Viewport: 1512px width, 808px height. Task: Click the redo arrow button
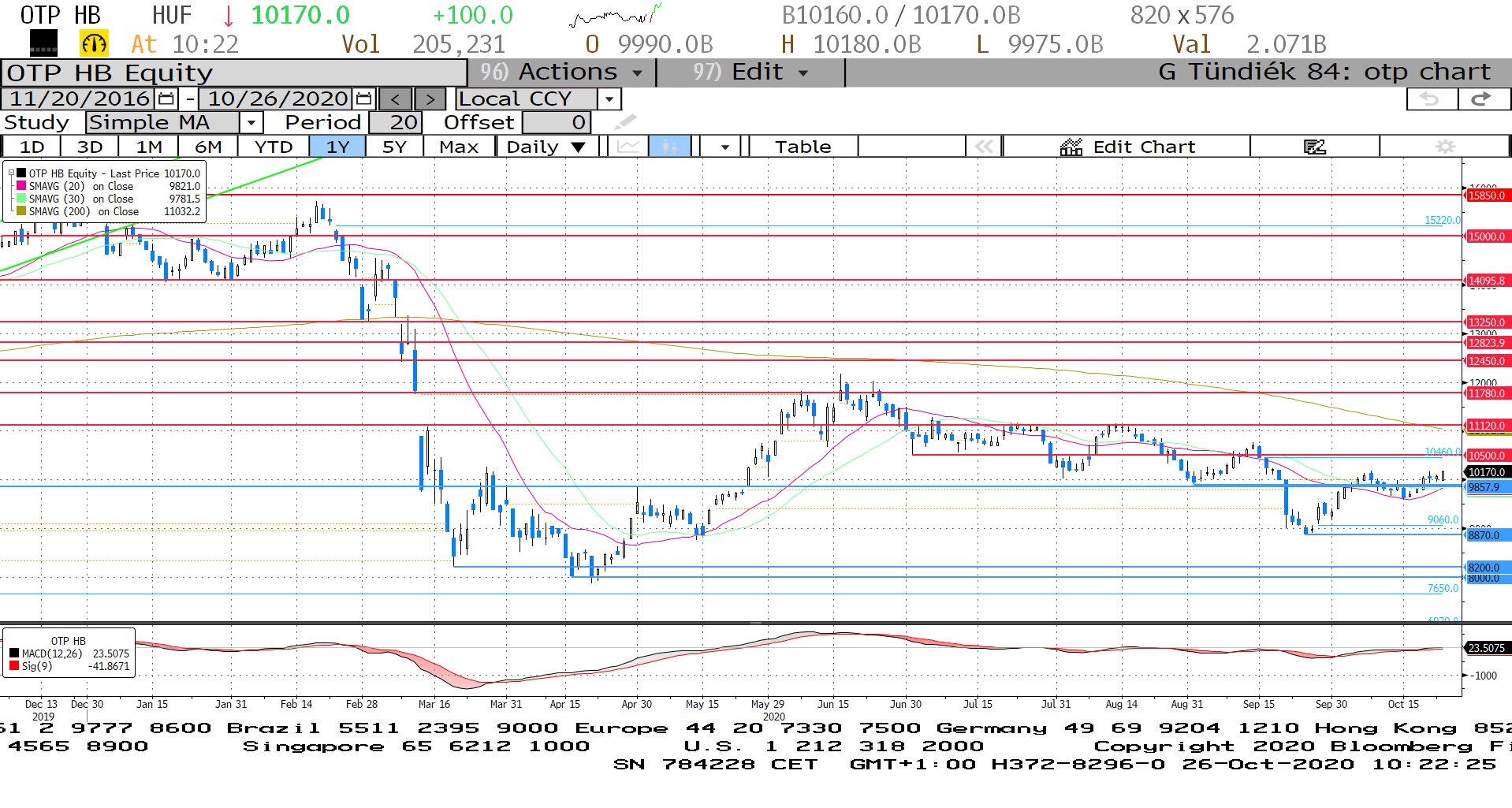(1482, 99)
